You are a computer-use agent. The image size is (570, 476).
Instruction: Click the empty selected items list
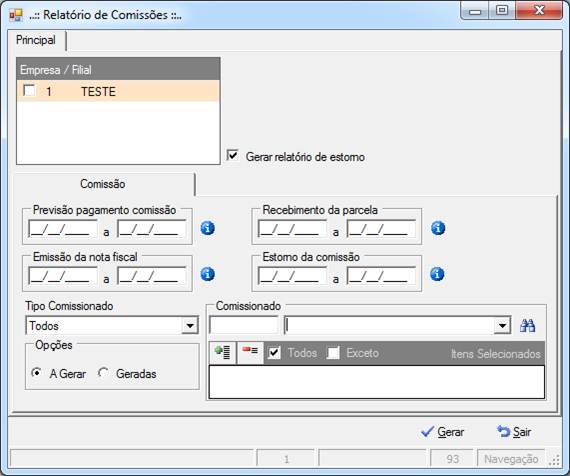377,382
